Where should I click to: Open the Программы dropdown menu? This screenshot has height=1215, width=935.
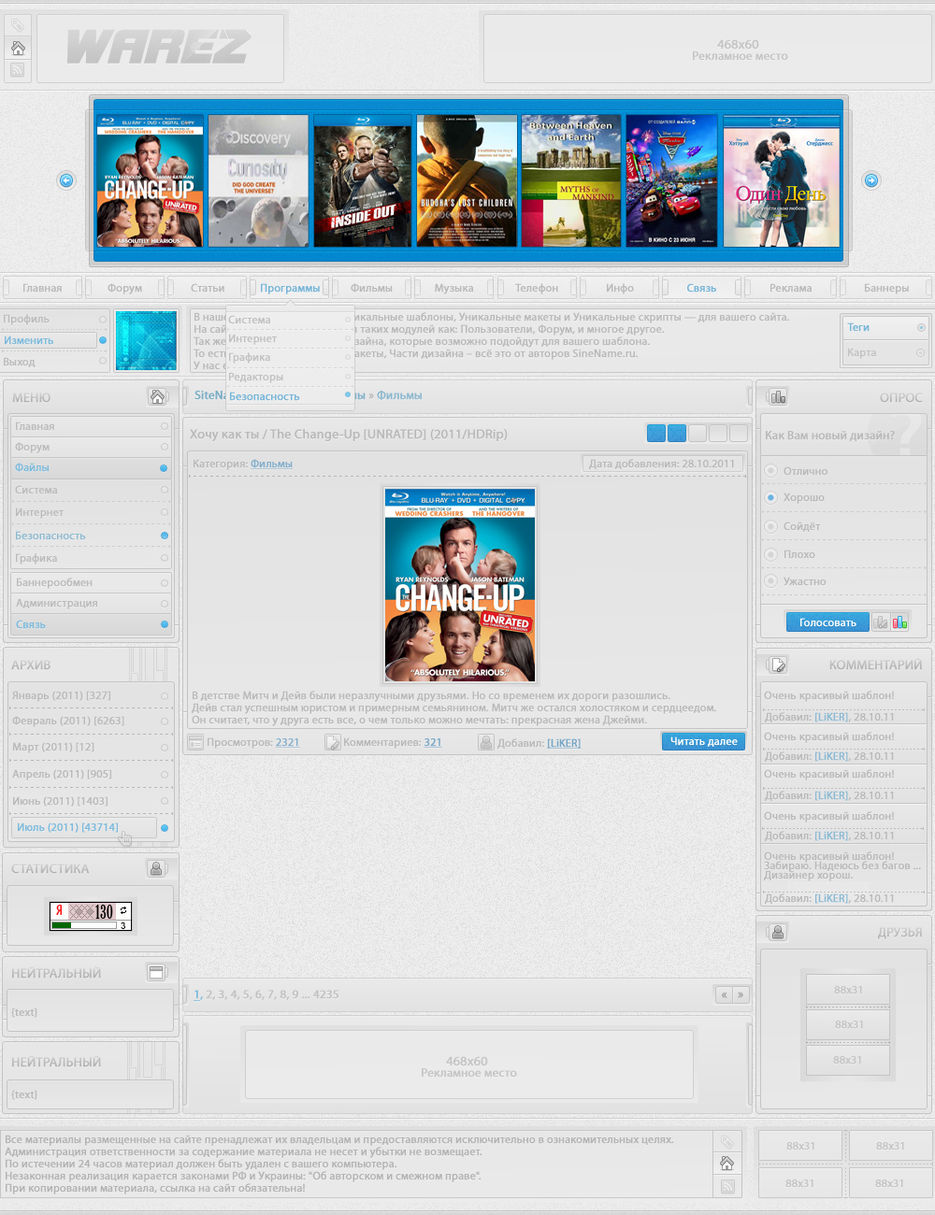(290, 288)
